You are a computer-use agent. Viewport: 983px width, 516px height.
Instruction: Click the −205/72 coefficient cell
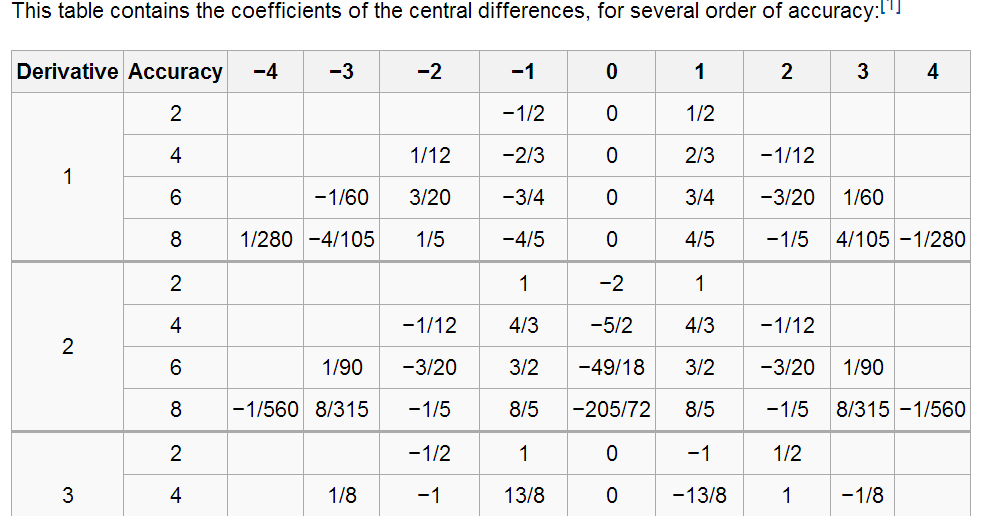(x=611, y=409)
